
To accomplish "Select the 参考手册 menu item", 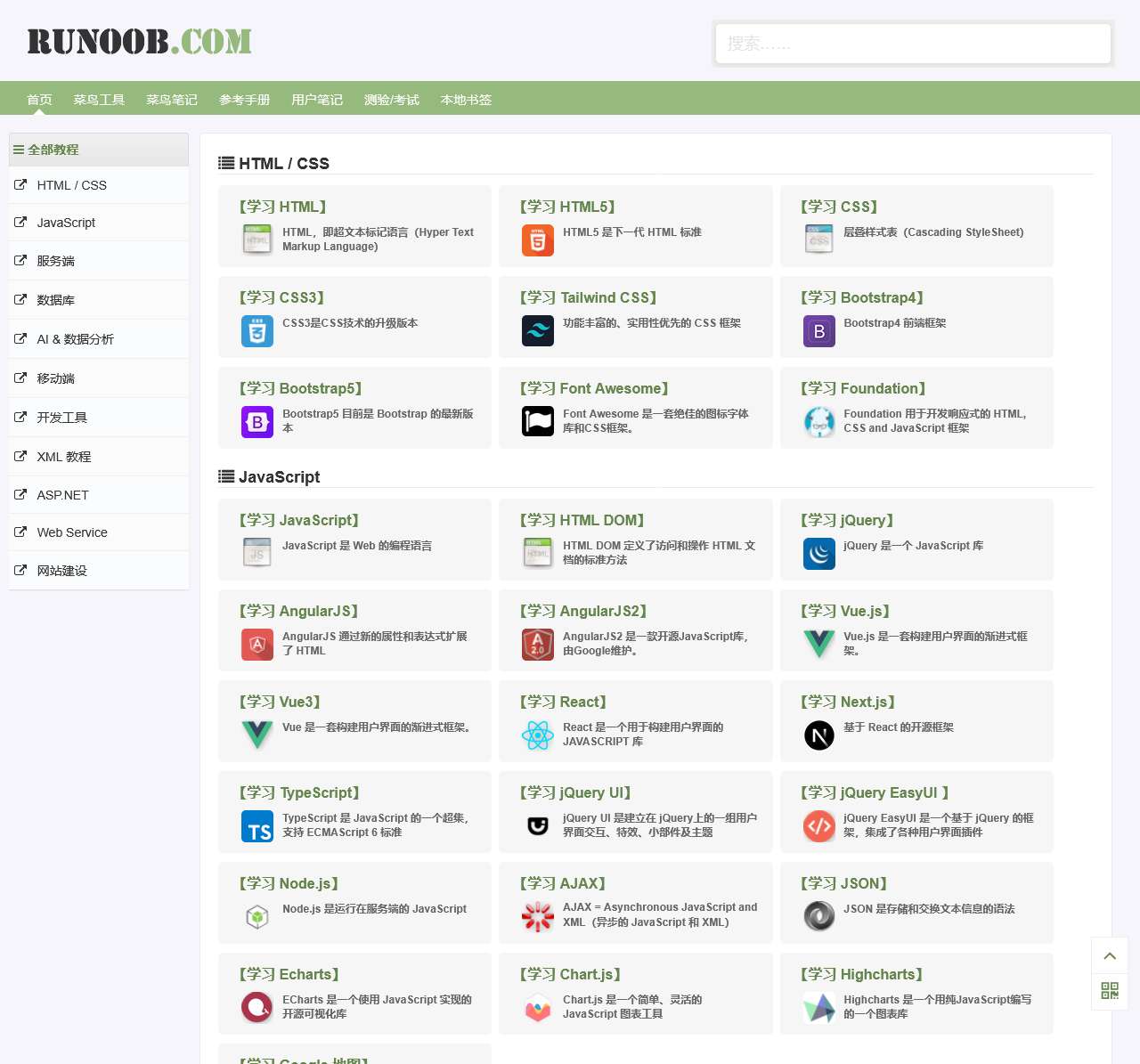I will (x=244, y=100).
